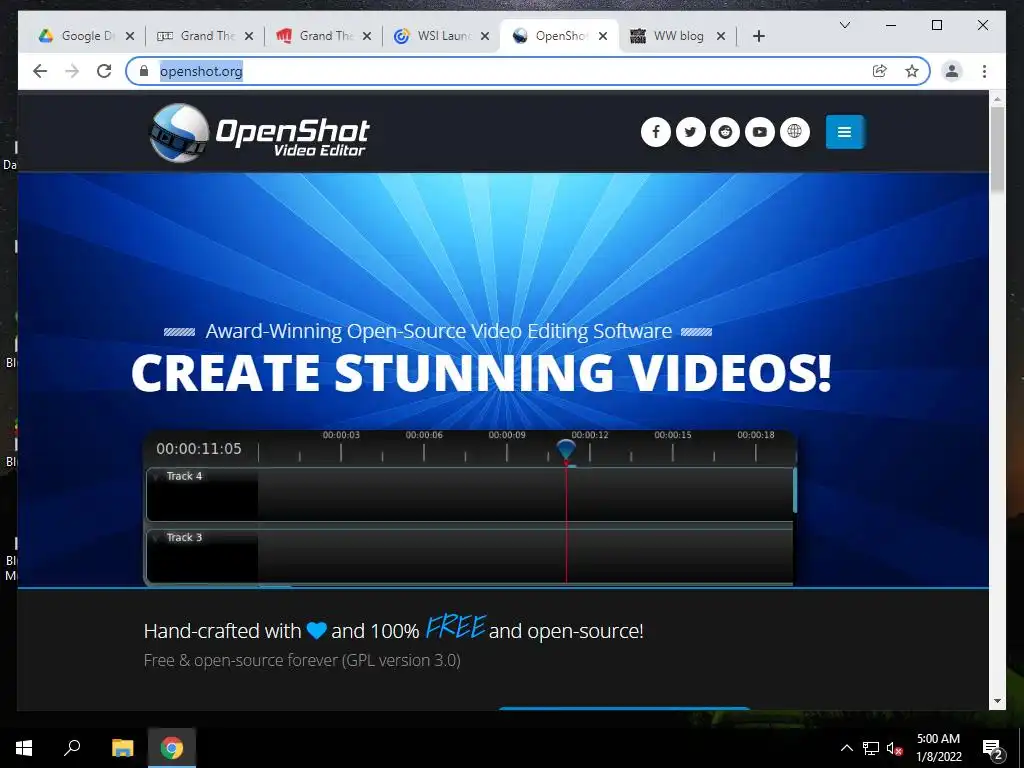Click the Chrome taskbar icon
This screenshot has width=1024, height=768.
[x=172, y=748]
